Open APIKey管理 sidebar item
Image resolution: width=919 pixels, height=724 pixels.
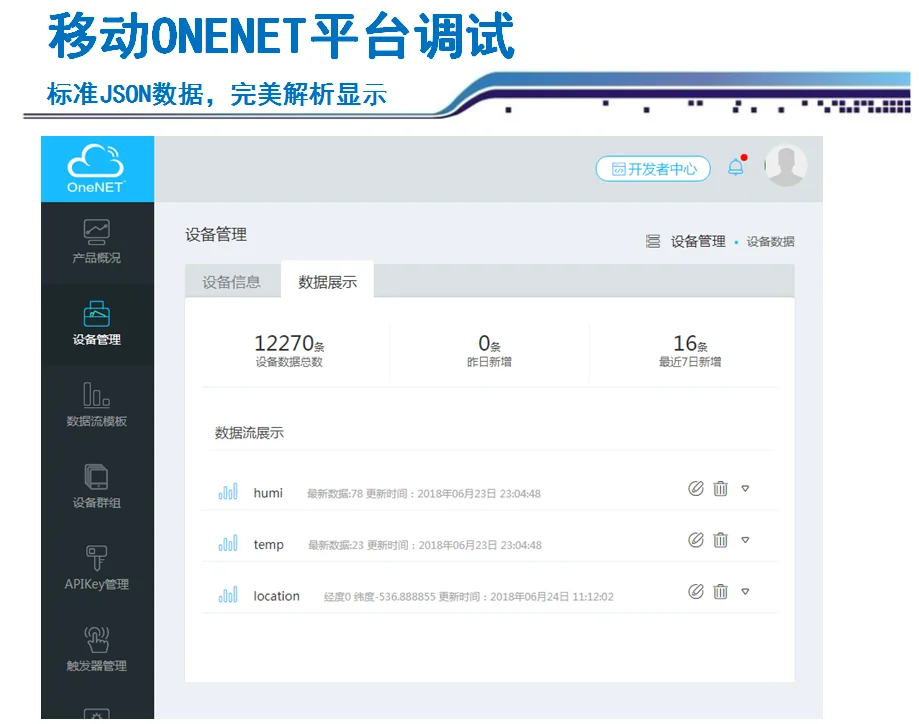tap(97, 567)
